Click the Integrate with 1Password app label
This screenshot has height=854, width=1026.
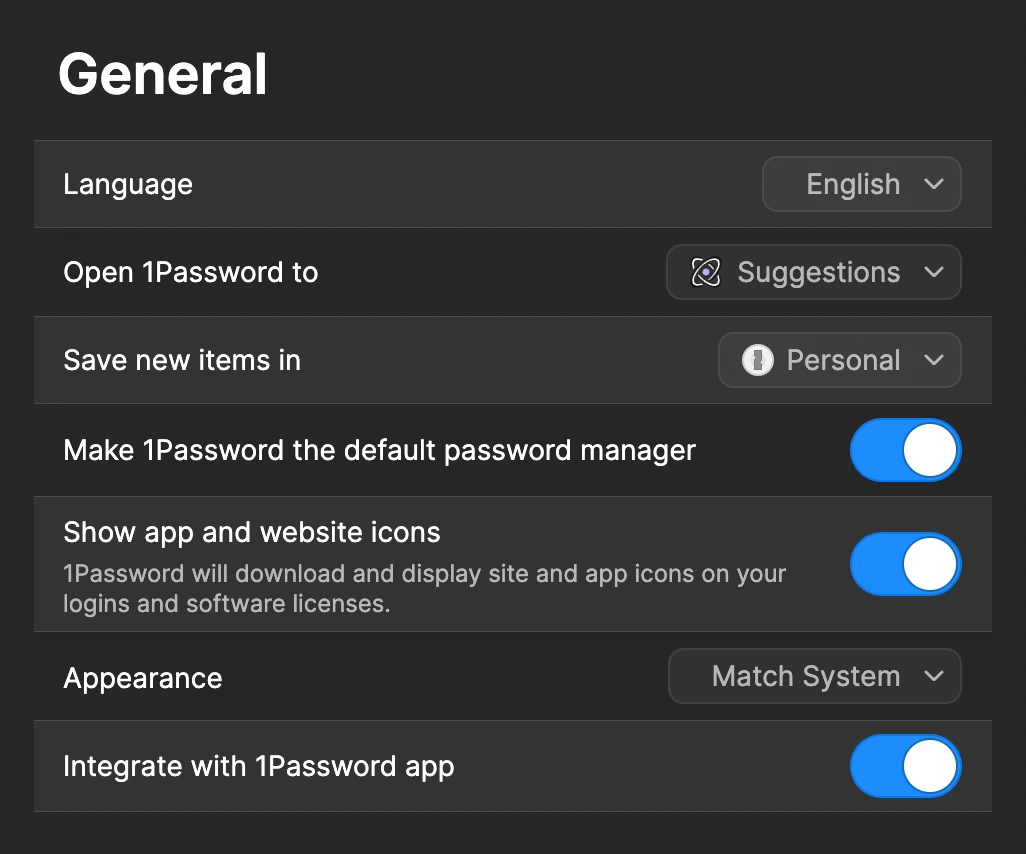[258, 767]
